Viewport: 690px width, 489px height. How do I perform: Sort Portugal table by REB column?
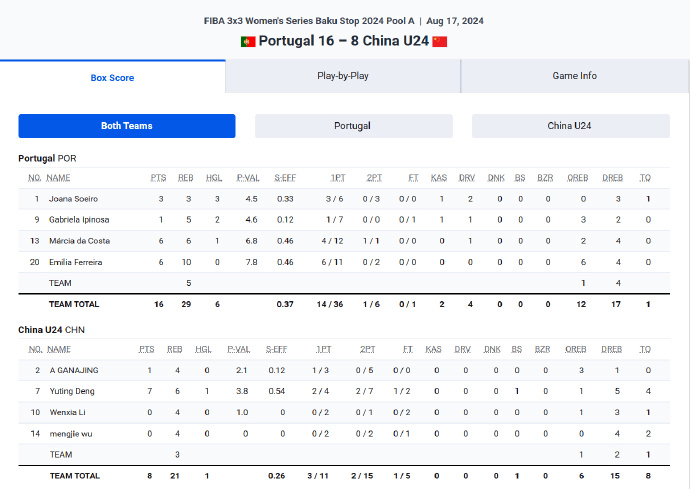(186, 177)
